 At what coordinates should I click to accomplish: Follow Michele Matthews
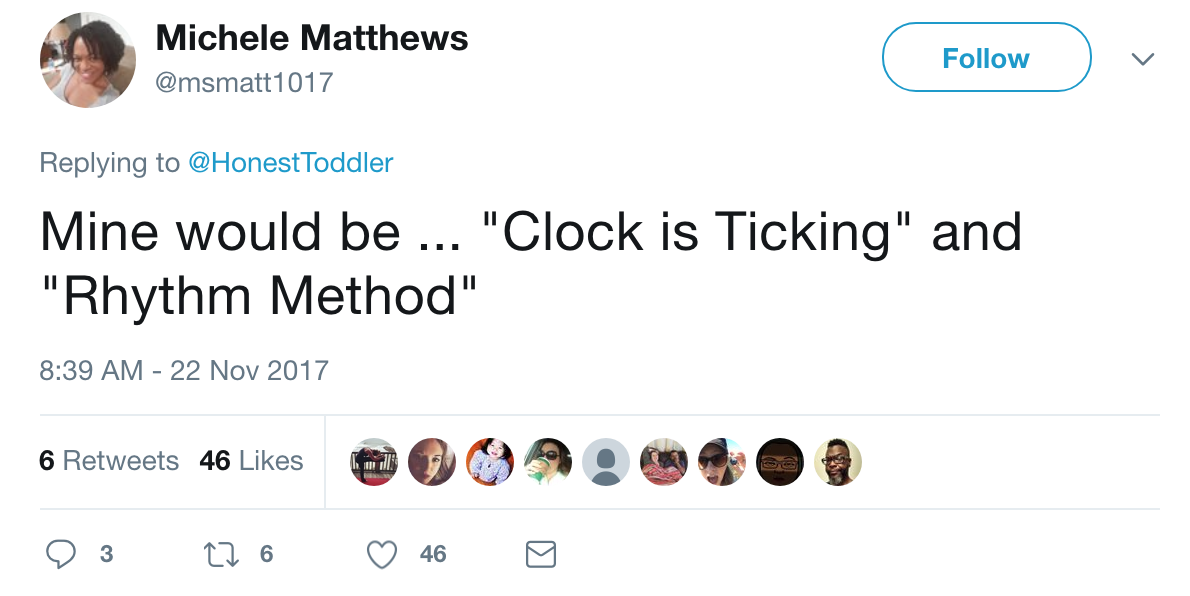click(987, 57)
